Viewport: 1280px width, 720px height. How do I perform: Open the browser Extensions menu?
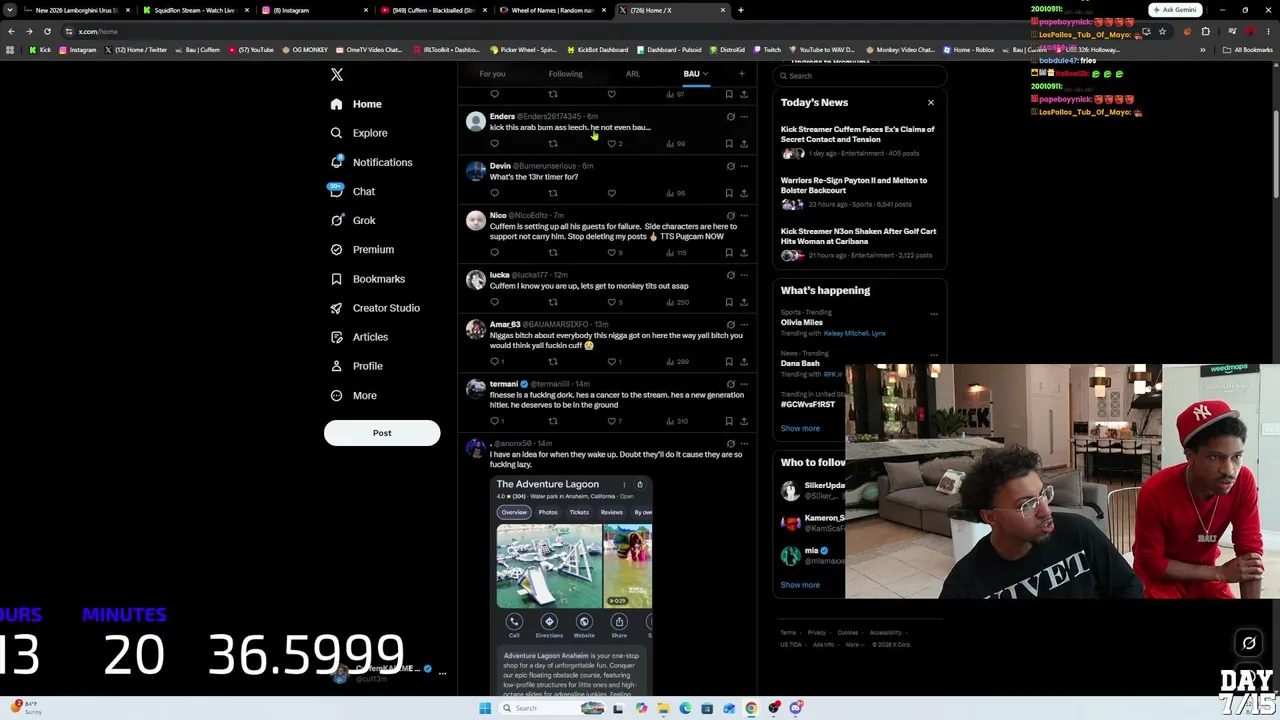point(1205,31)
